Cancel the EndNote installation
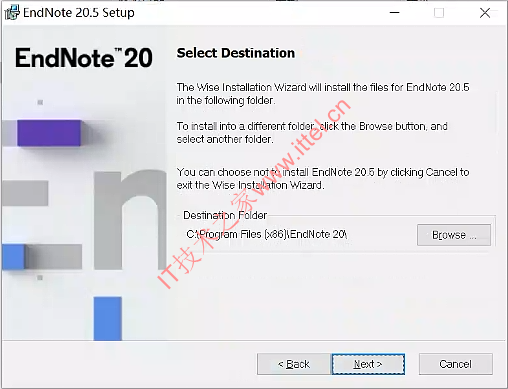This screenshot has width=508, height=389. 456,364
